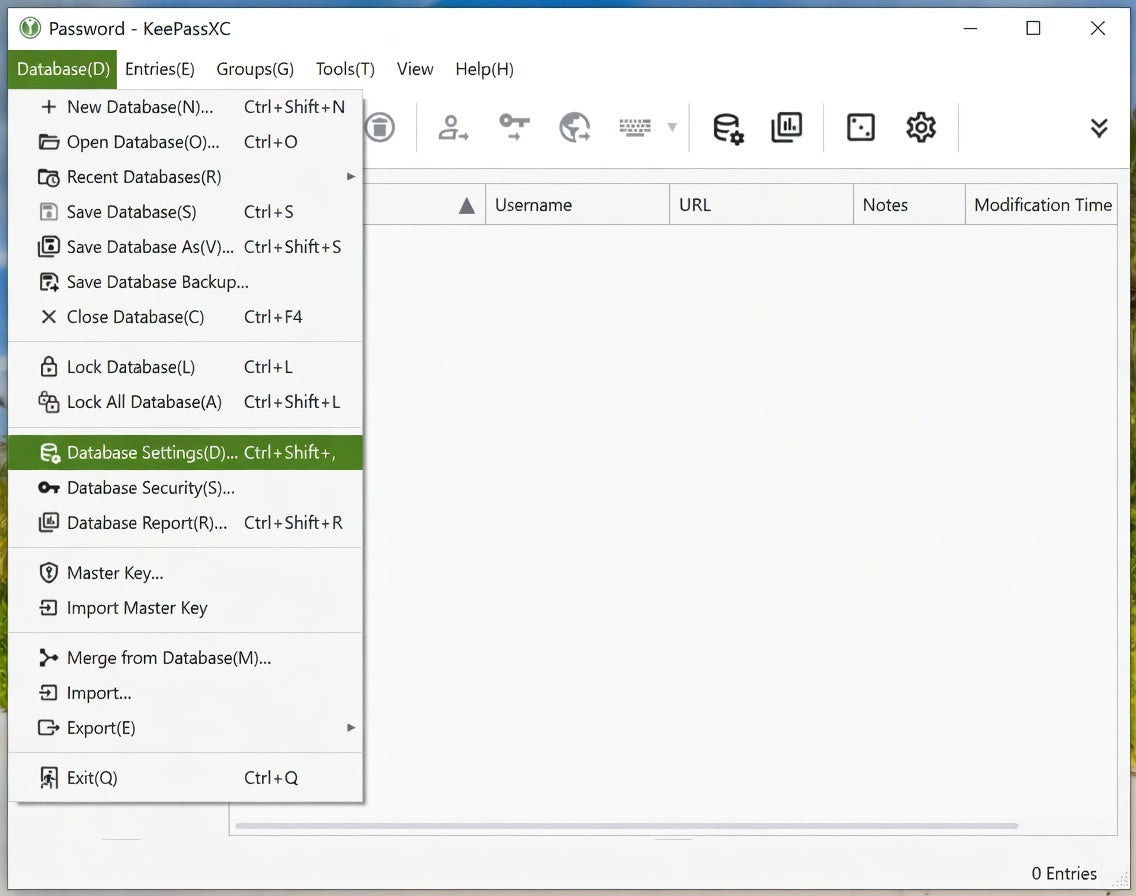Viewport: 1136px width, 896px height.
Task: Click the database settings toolbar icon
Action: (x=727, y=127)
